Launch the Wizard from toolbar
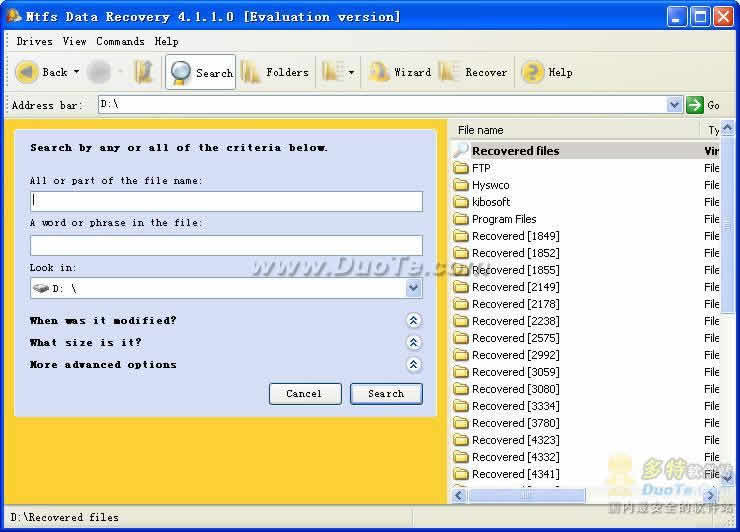This screenshot has width=740, height=532. click(400, 72)
